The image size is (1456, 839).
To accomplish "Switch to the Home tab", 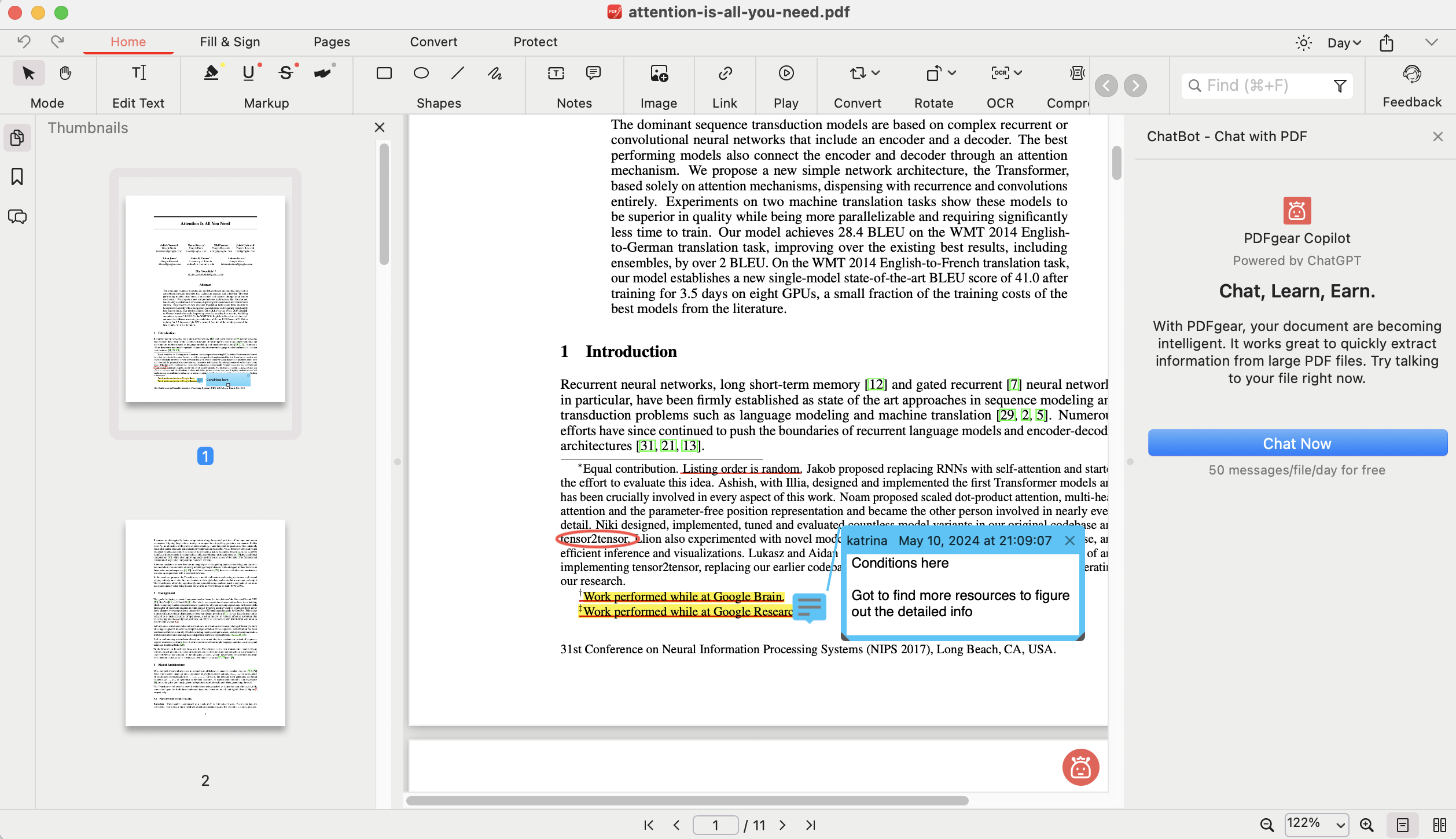I will point(128,42).
